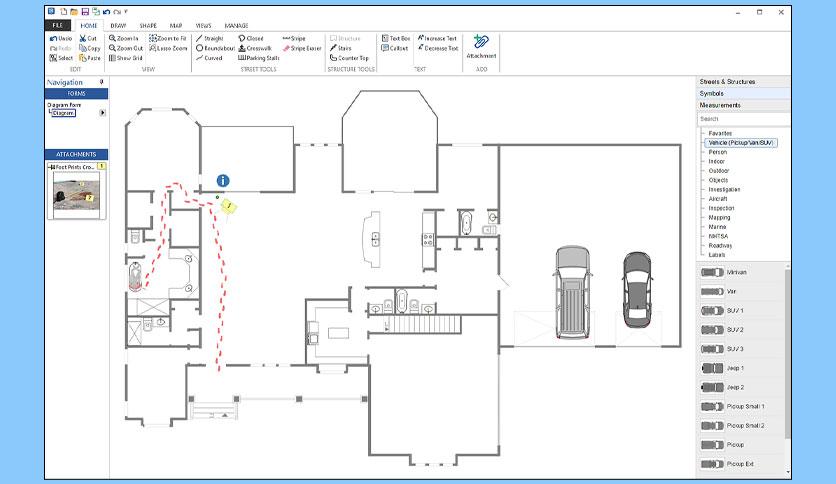Screen dimensions: 836x484
Task: Select the Zoom In tool
Action: pos(124,38)
